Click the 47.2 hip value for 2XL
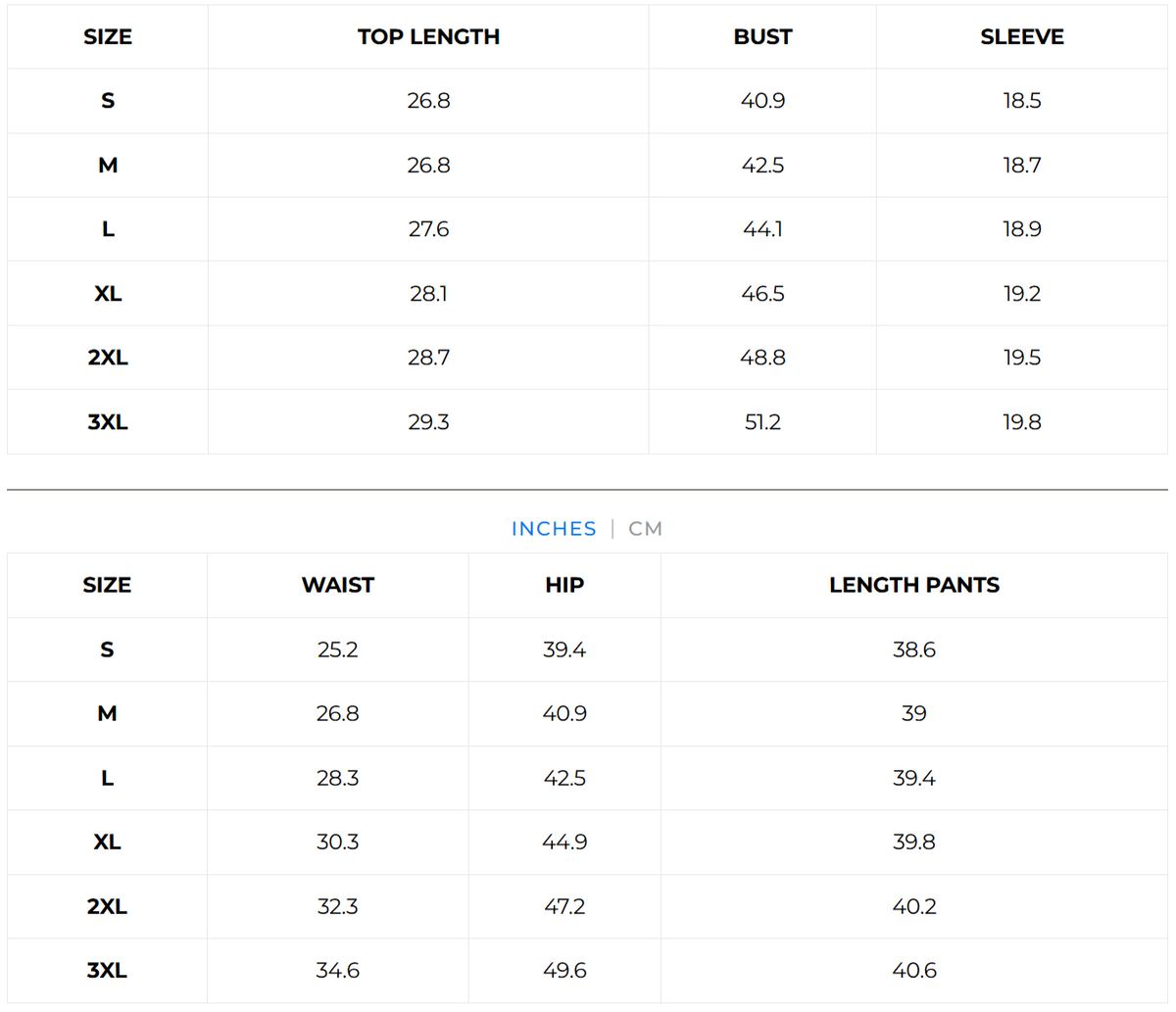The image size is (1176, 1012). 564,906
